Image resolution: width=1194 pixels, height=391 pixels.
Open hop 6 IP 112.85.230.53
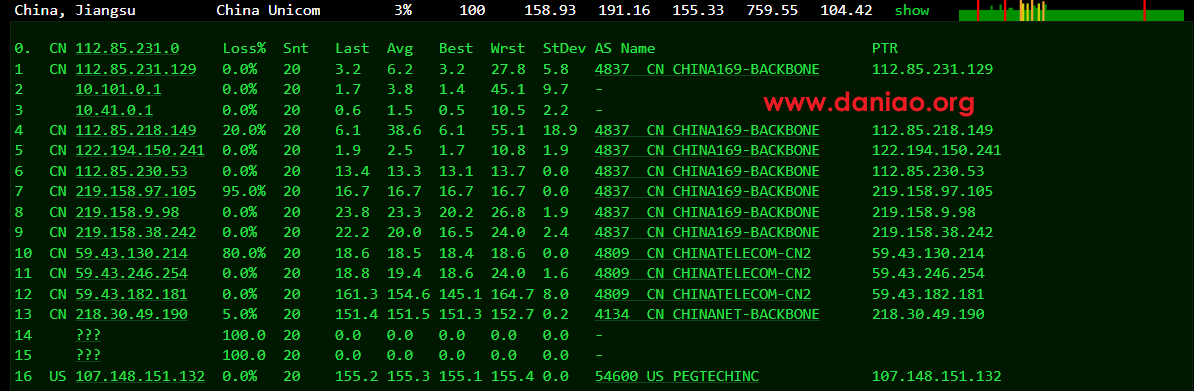pos(132,171)
